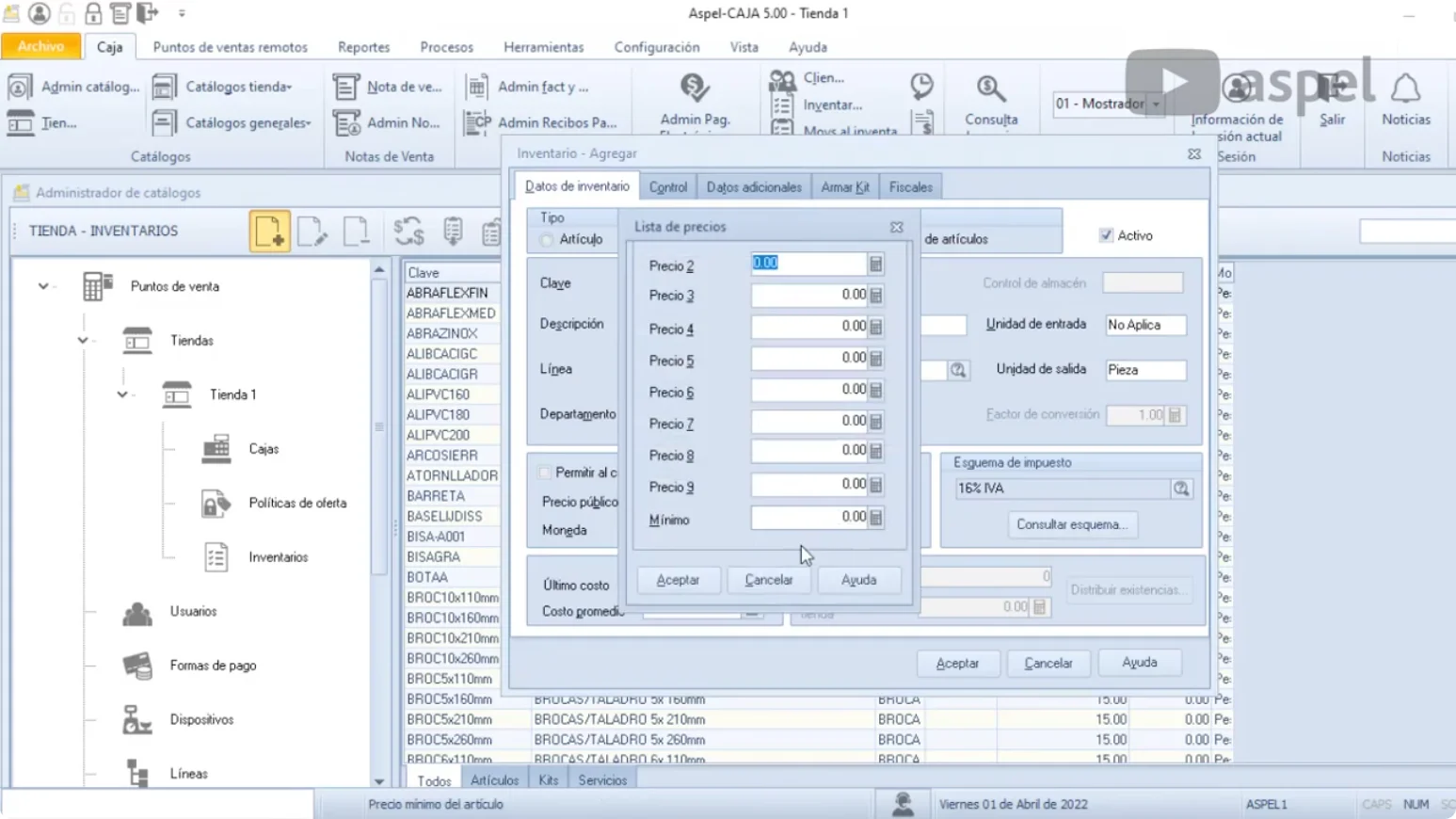Viewport: 1456px width, 819px height.
Task: Click Ayuda in Inventario - Agregar dialog
Action: (x=1139, y=663)
